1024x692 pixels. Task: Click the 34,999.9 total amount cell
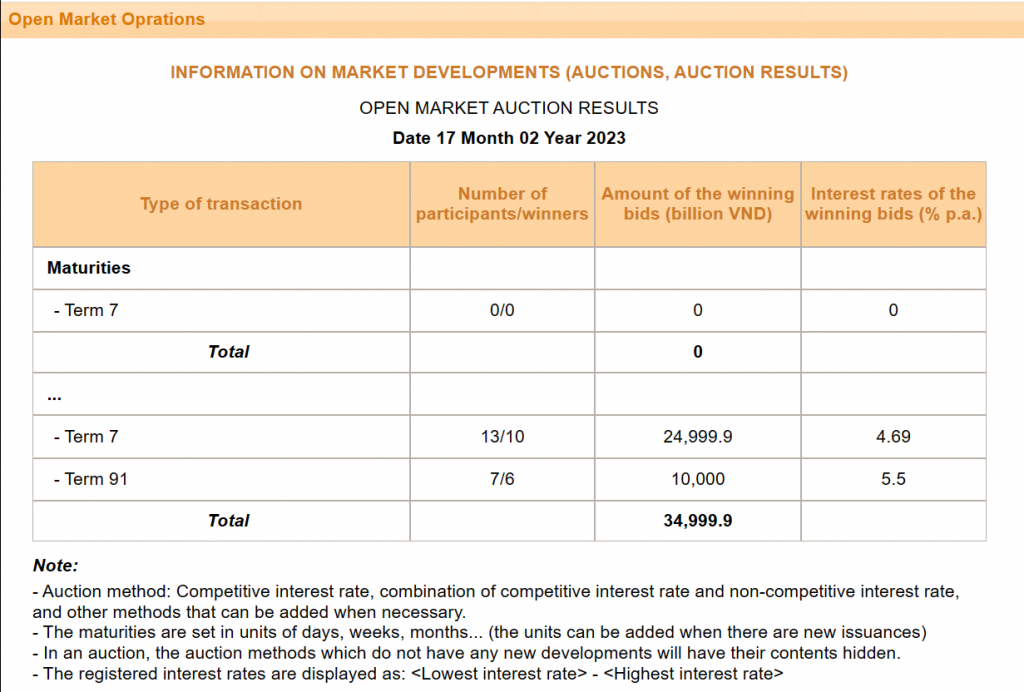[697, 521]
